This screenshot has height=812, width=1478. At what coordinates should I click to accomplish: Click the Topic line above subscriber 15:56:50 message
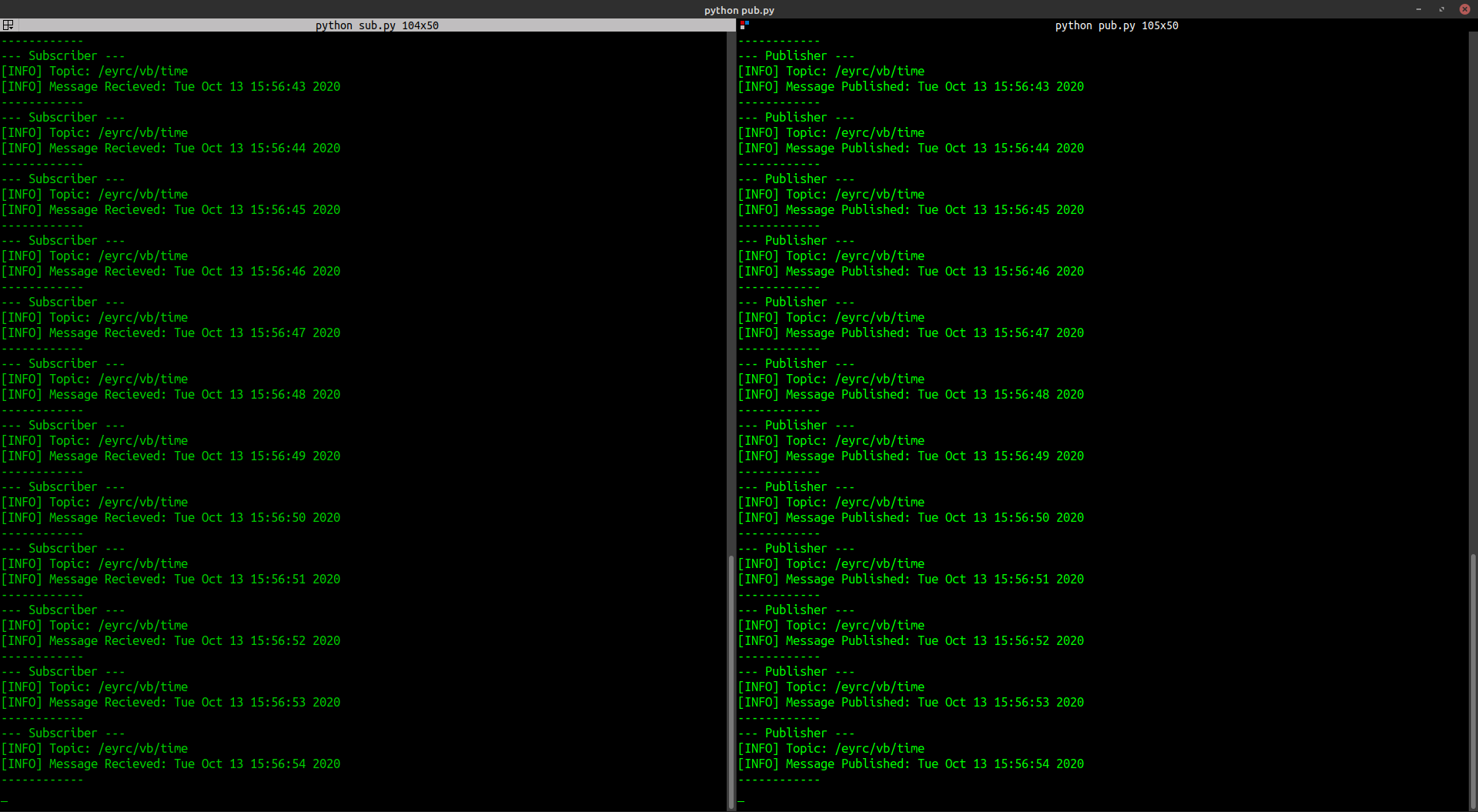(x=95, y=503)
